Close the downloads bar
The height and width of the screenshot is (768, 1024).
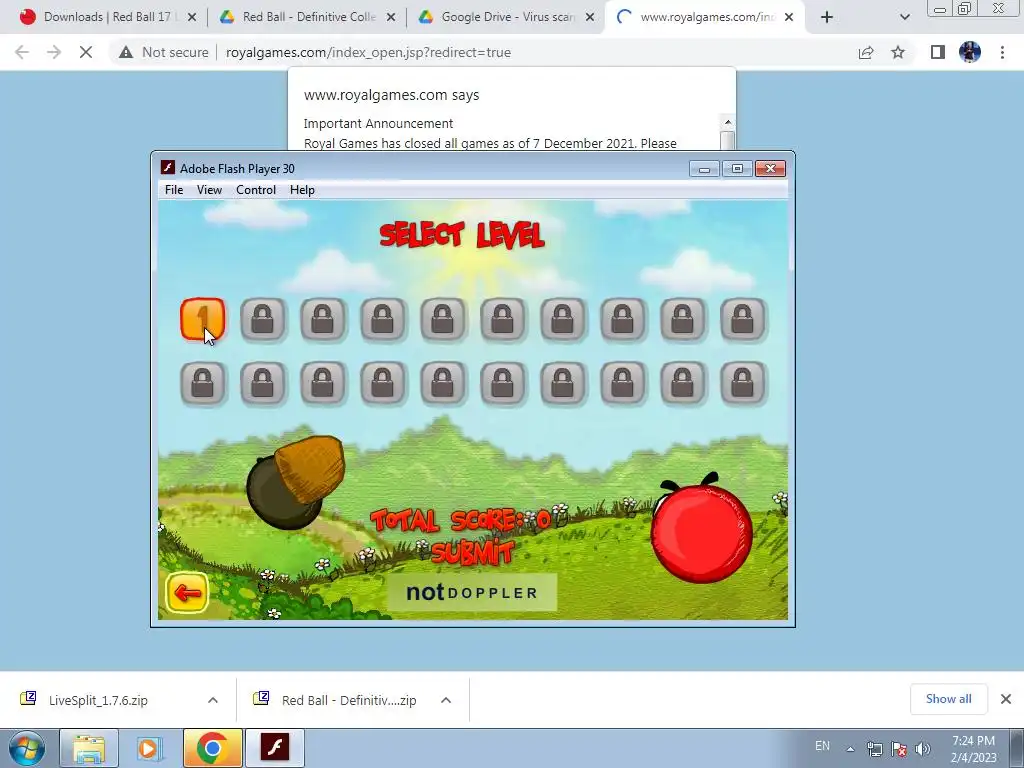1006,699
